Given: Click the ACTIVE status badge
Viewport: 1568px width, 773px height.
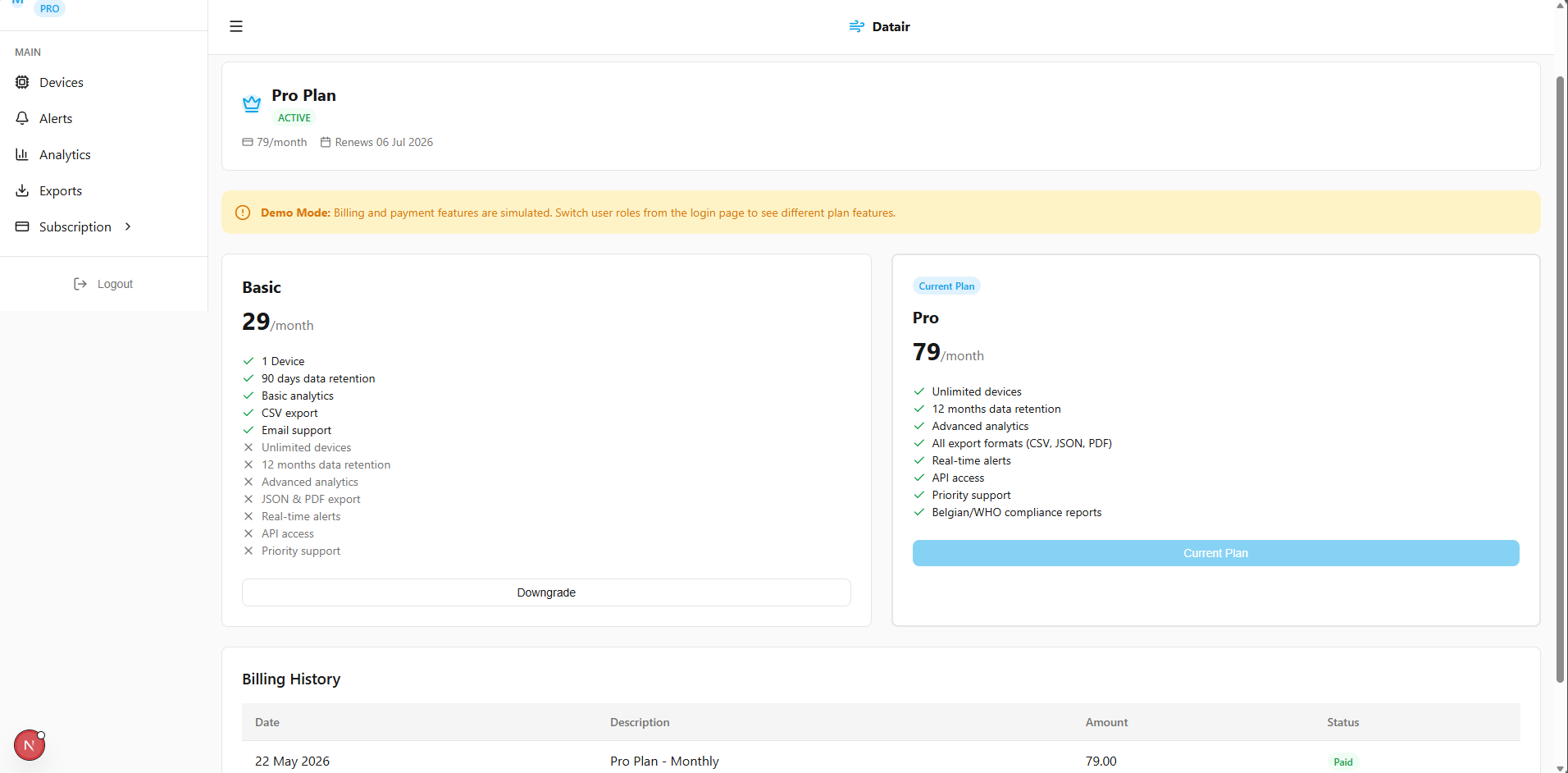Looking at the screenshot, I should [294, 118].
